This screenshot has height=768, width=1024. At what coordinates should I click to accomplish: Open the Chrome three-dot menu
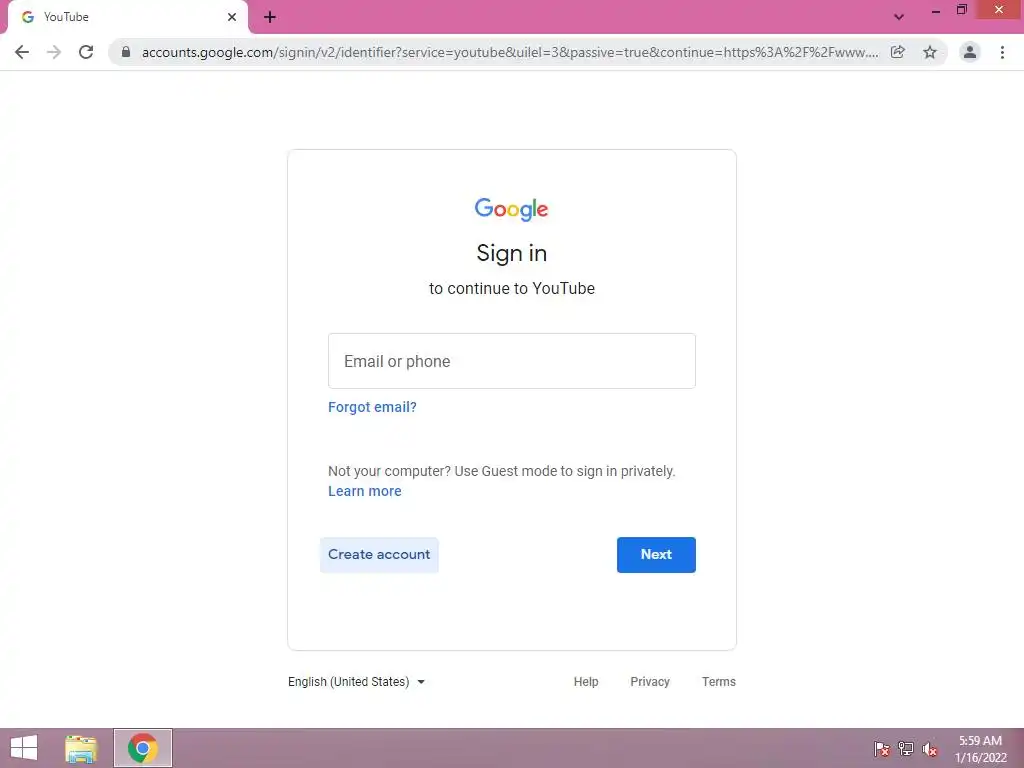1002,52
